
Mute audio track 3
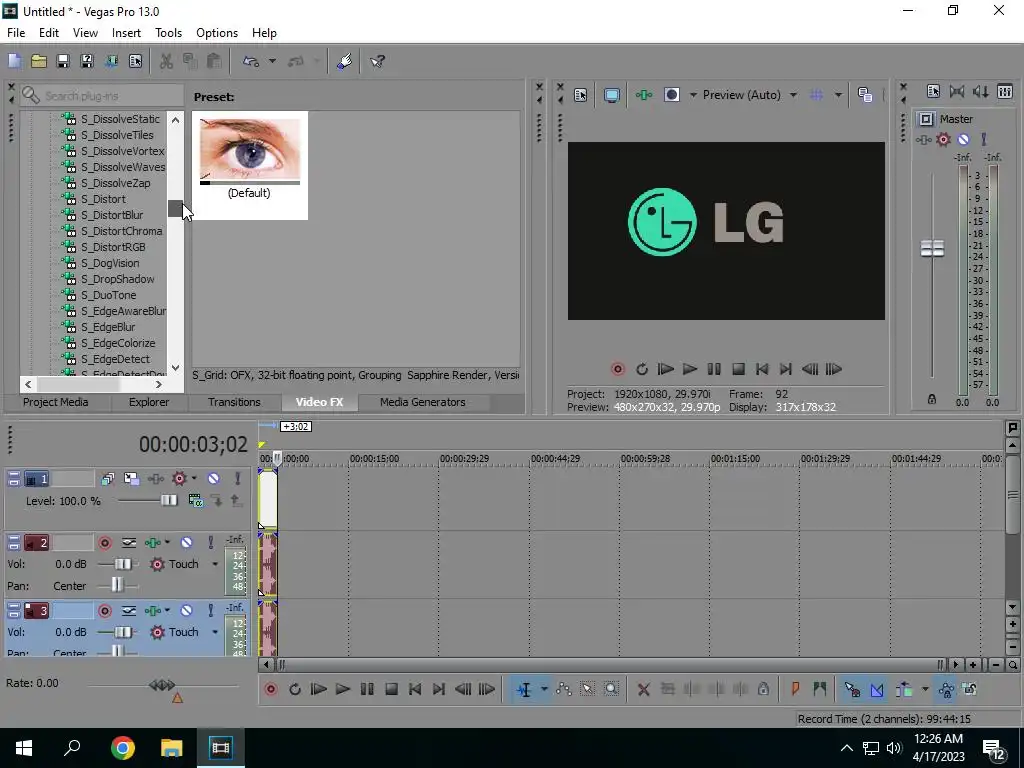click(x=186, y=611)
